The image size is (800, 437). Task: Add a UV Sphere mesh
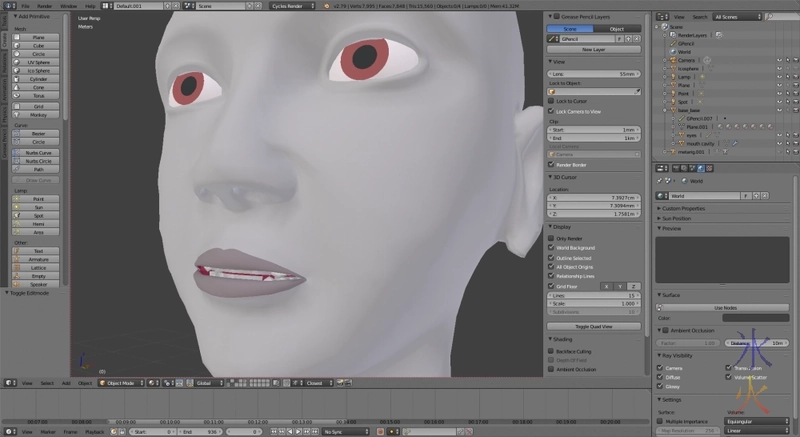pos(39,62)
